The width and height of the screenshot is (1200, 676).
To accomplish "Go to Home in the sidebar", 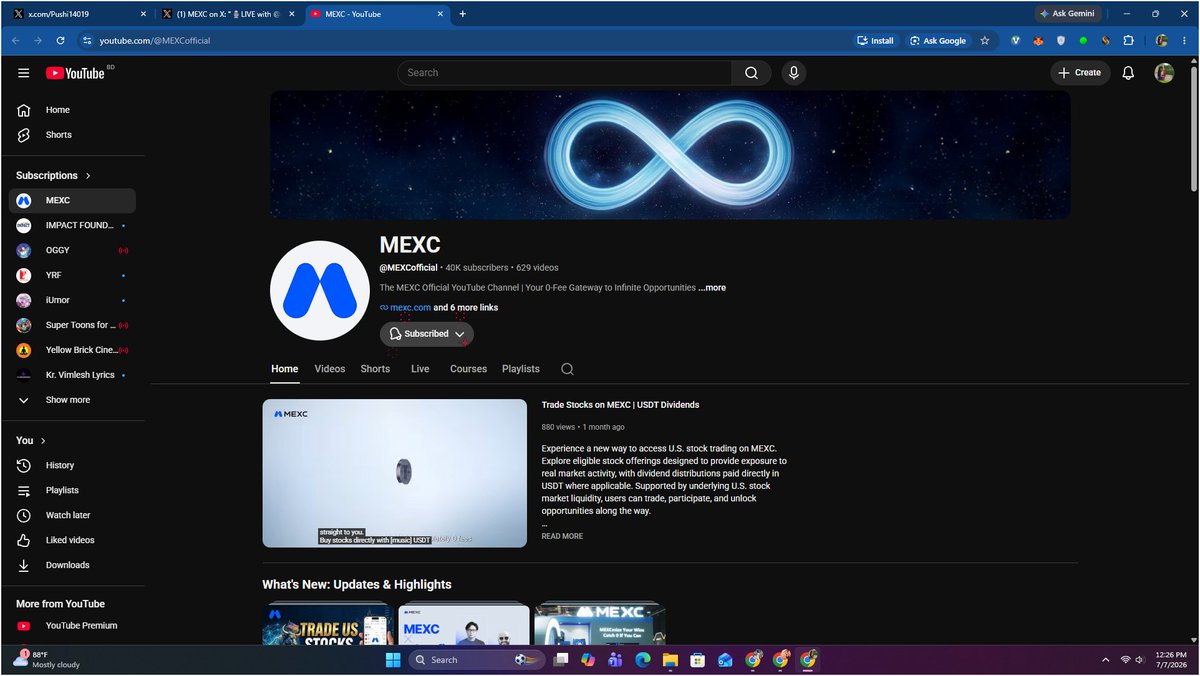I will [x=72, y=110].
